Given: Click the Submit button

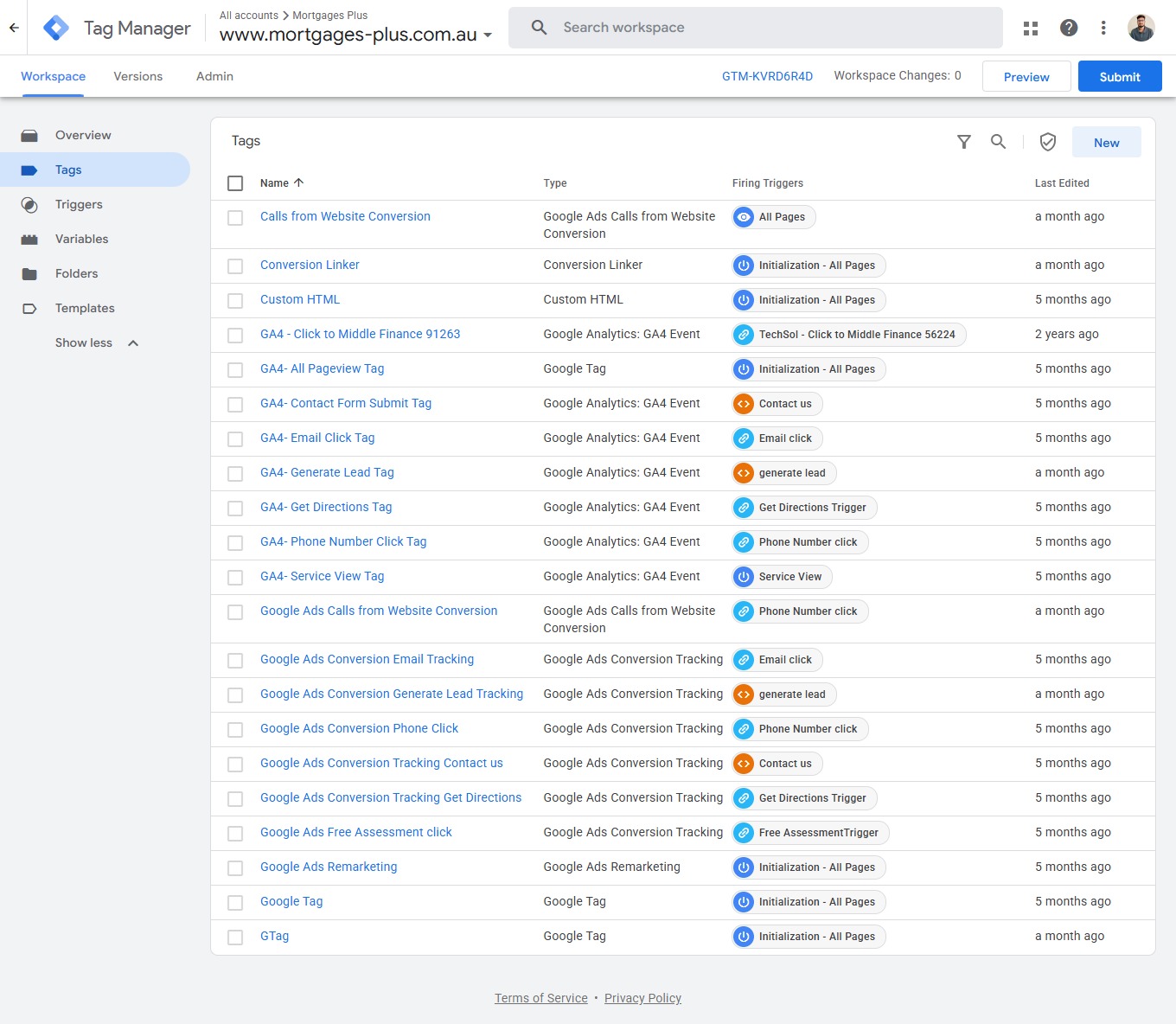Looking at the screenshot, I should 1120,76.
